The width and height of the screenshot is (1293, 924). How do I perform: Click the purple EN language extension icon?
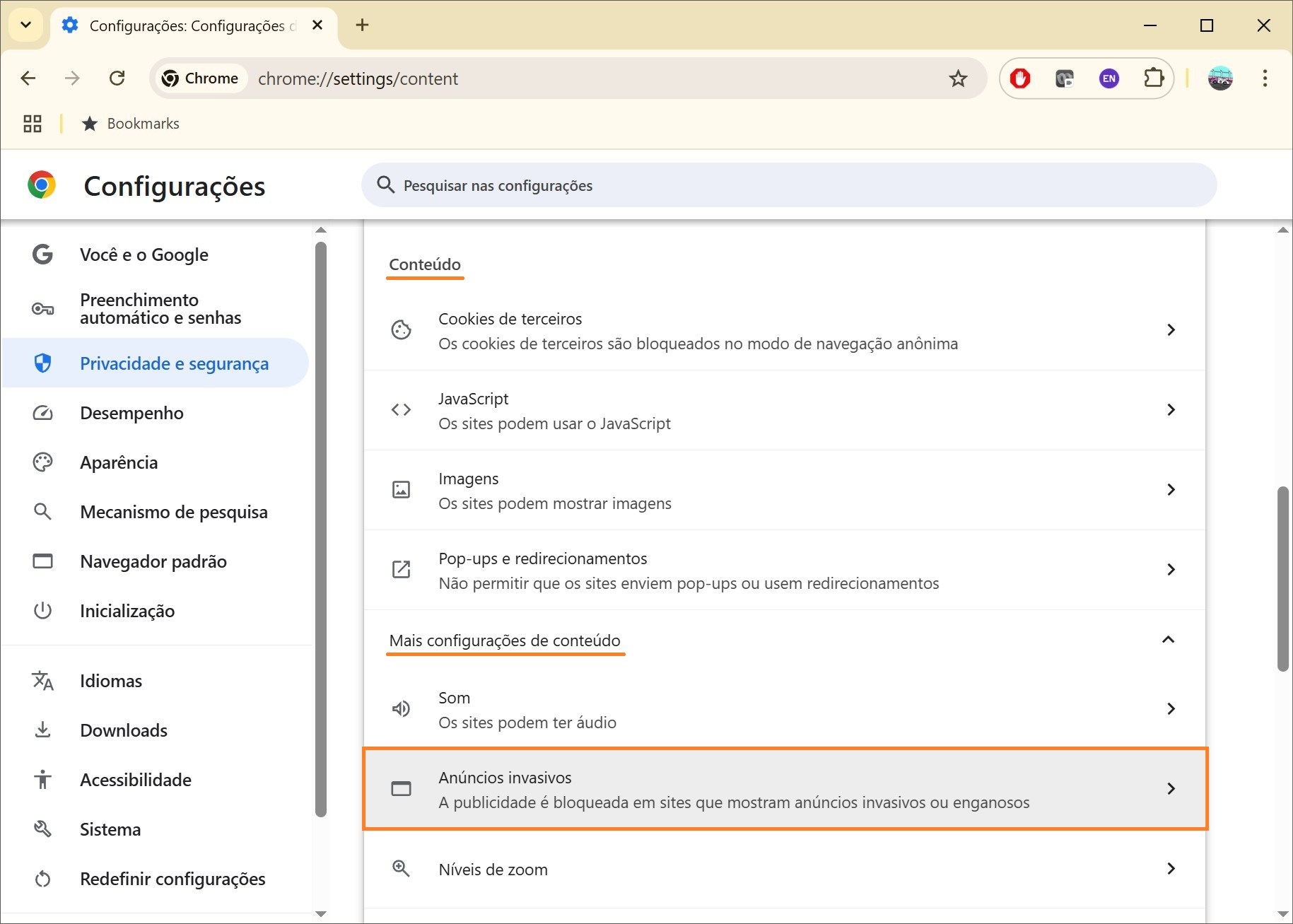point(1108,78)
